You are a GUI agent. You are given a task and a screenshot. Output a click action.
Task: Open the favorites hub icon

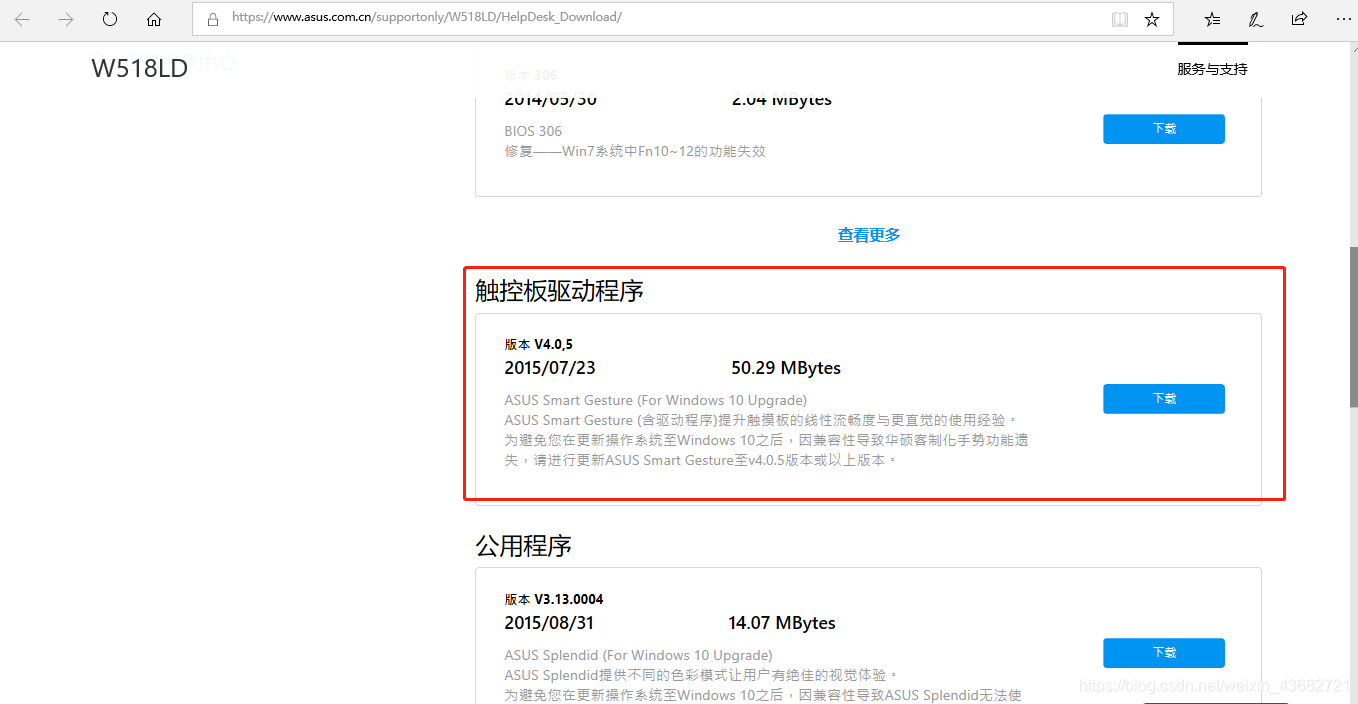click(1212, 19)
